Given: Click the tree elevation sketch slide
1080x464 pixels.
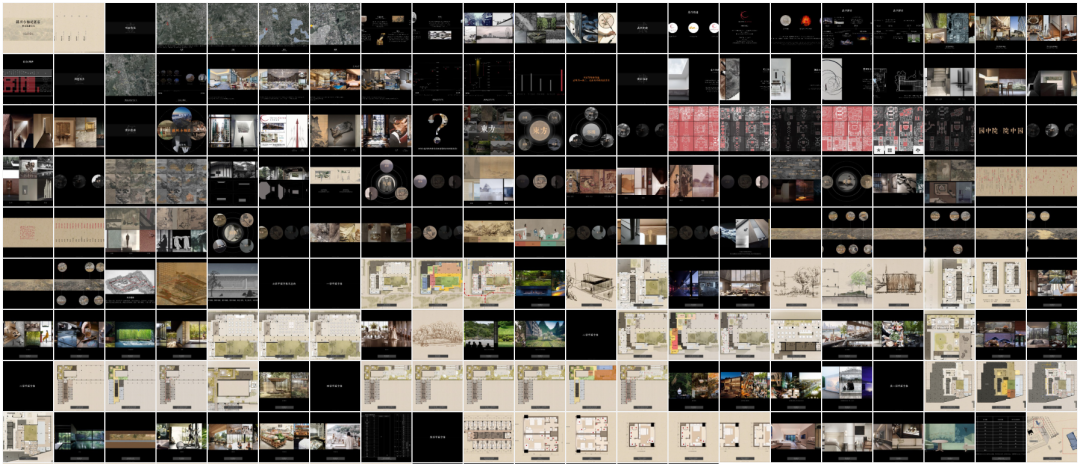Looking at the screenshot, I should [x=436, y=333].
